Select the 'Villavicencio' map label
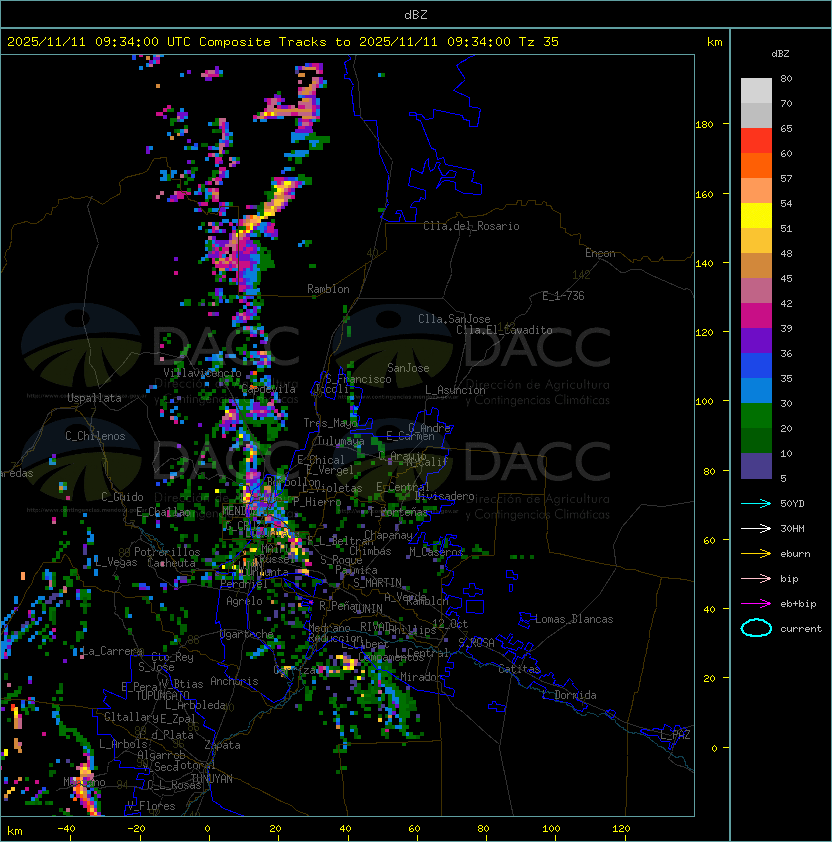This screenshot has width=832, height=842. [x=202, y=373]
